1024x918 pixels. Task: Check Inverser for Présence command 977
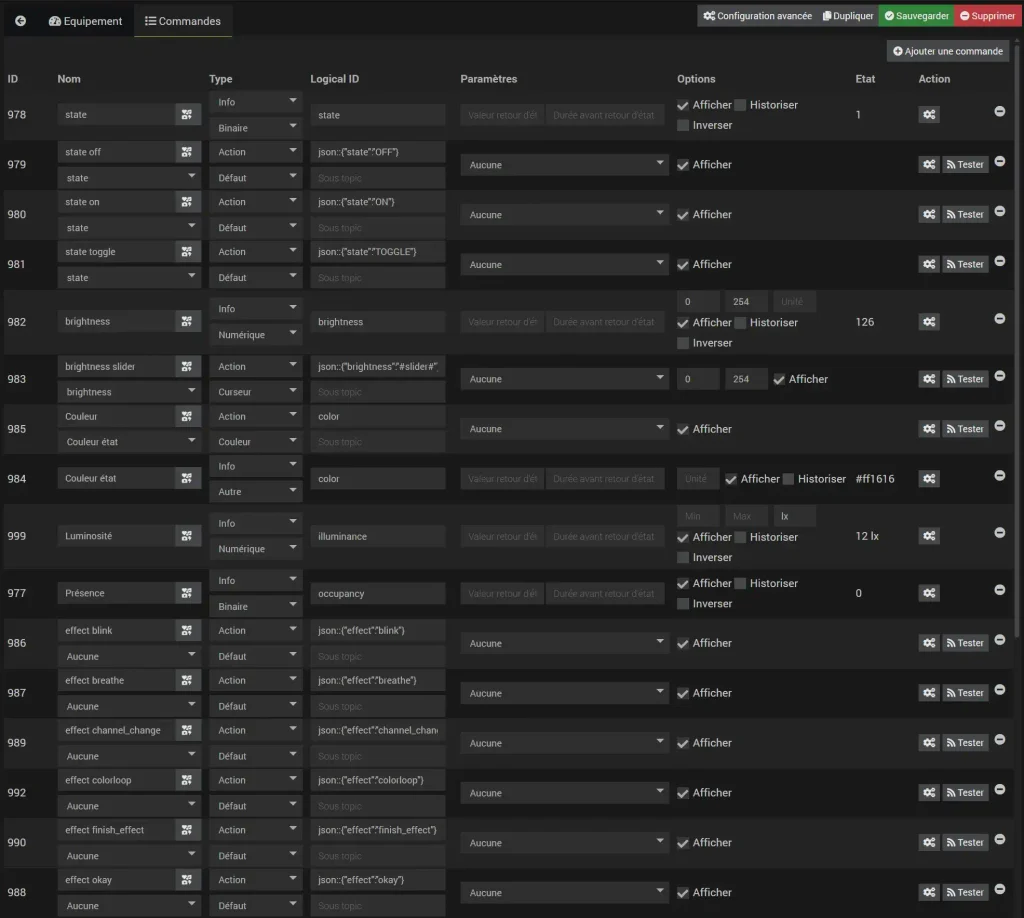click(683, 604)
